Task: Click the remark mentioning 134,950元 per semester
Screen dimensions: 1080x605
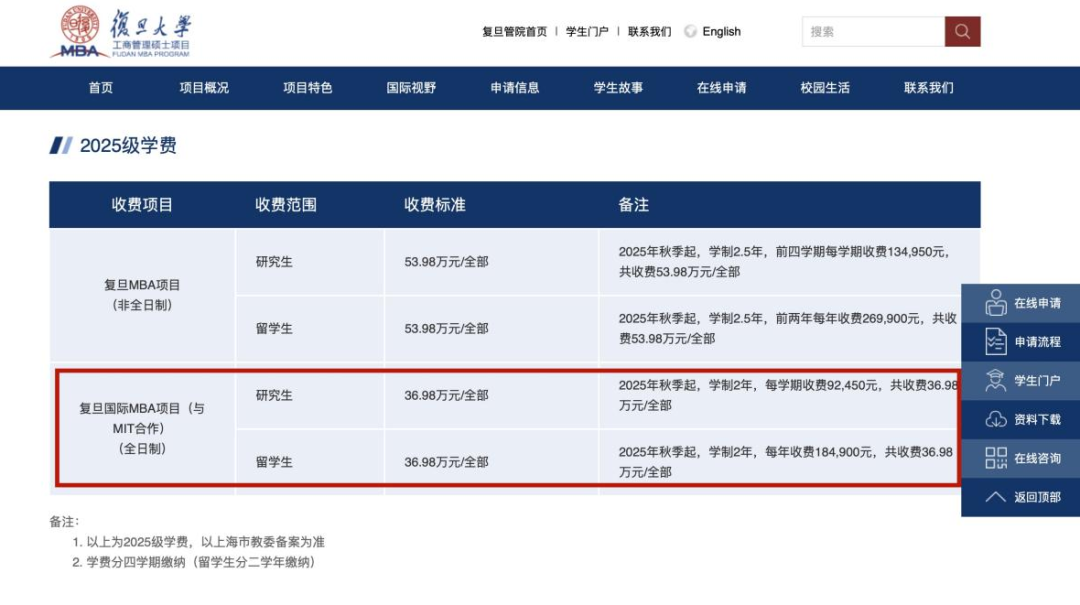Action: click(x=784, y=262)
